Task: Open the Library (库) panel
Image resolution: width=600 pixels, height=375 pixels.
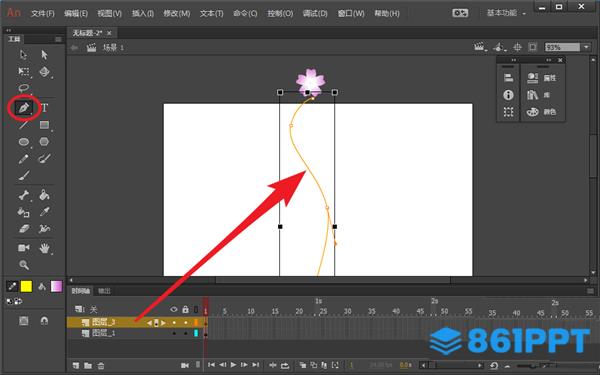Action: 538,95
